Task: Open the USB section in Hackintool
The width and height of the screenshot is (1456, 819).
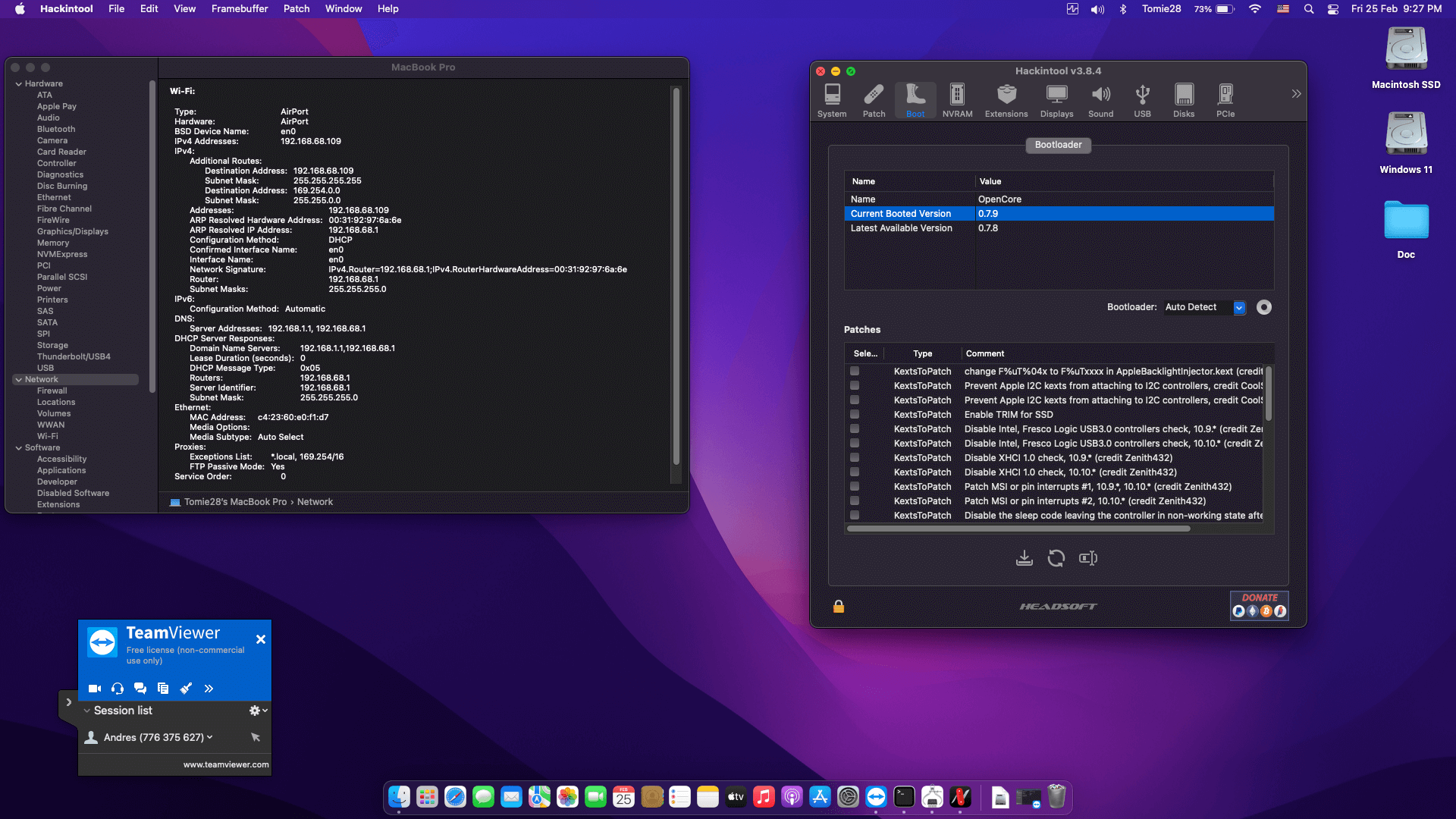Action: tap(1142, 100)
